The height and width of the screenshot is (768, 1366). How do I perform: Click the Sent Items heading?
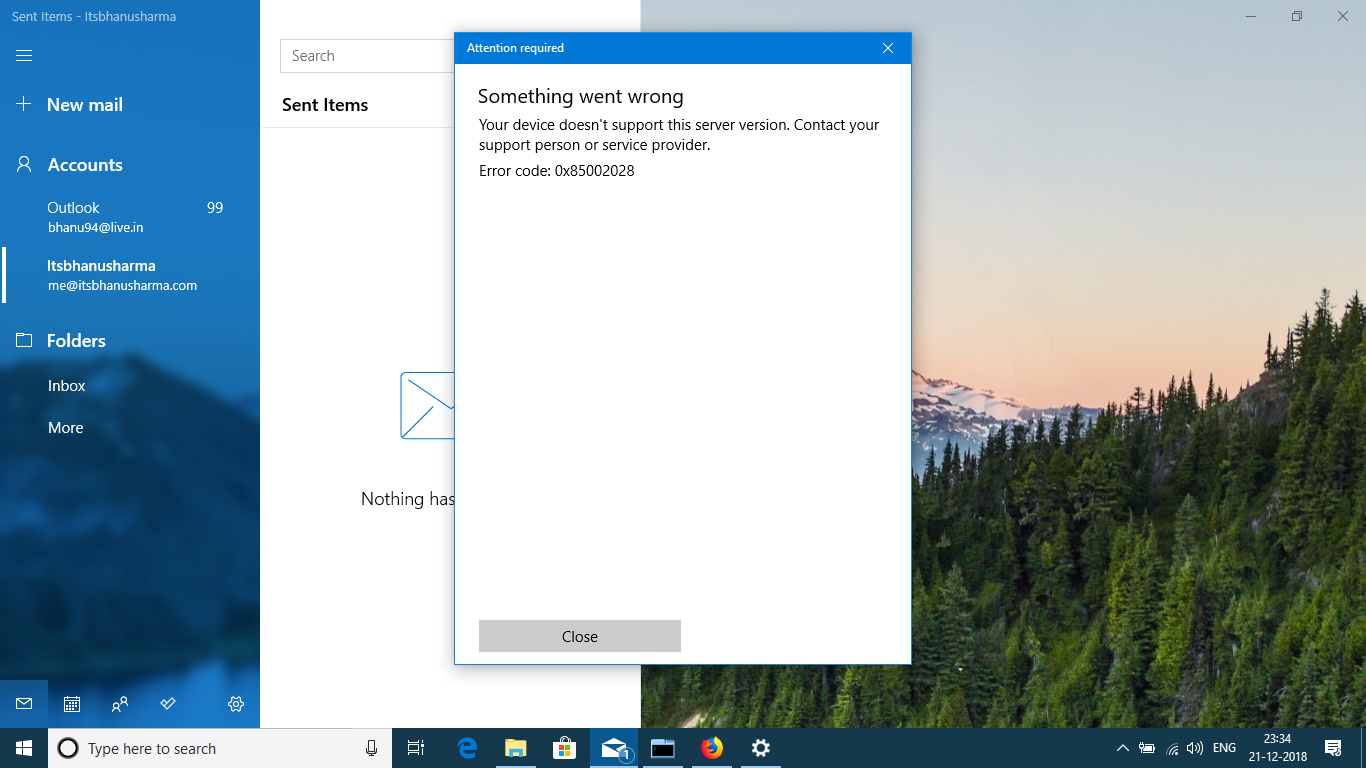pos(325,105)
